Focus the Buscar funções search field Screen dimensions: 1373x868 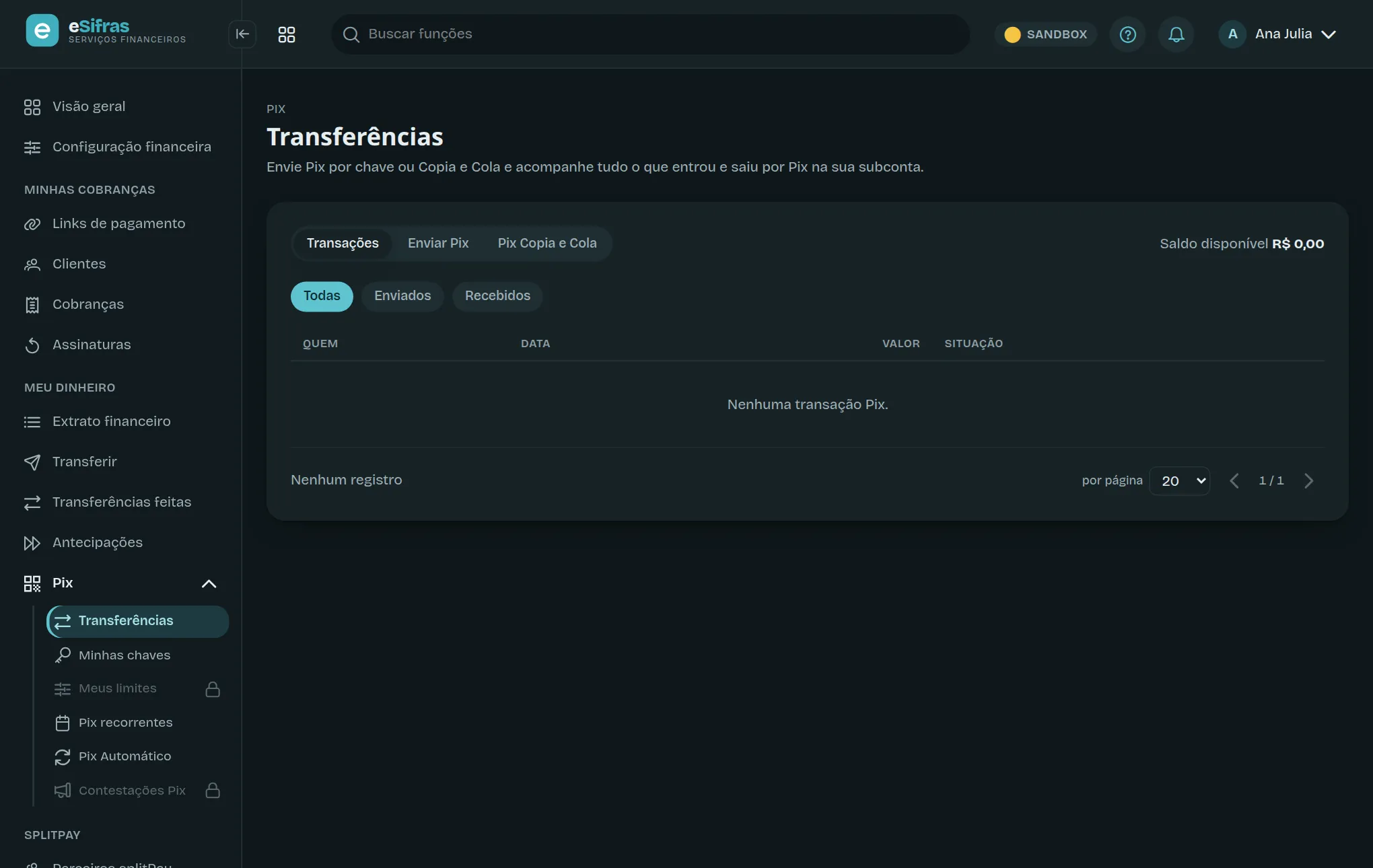650,34
